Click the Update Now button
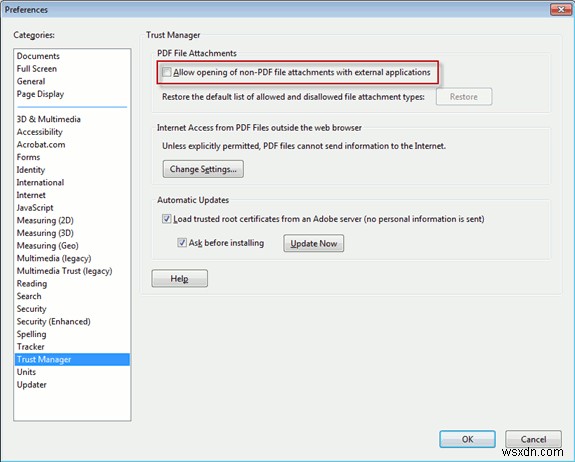 314,243
